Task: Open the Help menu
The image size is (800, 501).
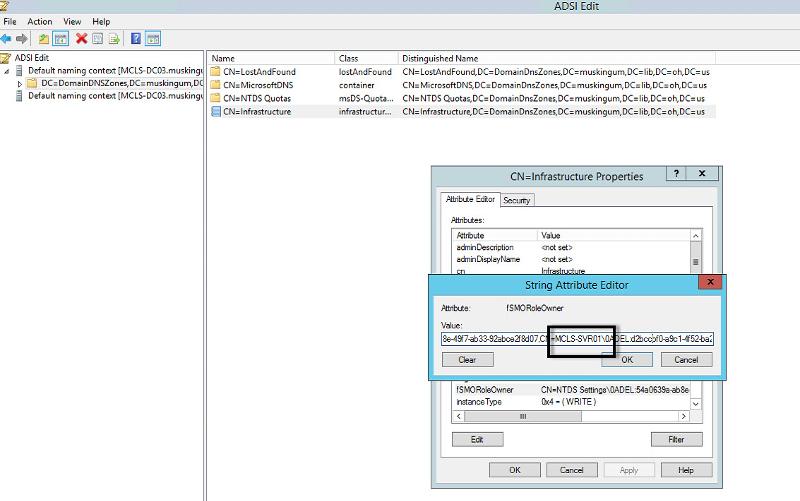Action: click(101, 21)
